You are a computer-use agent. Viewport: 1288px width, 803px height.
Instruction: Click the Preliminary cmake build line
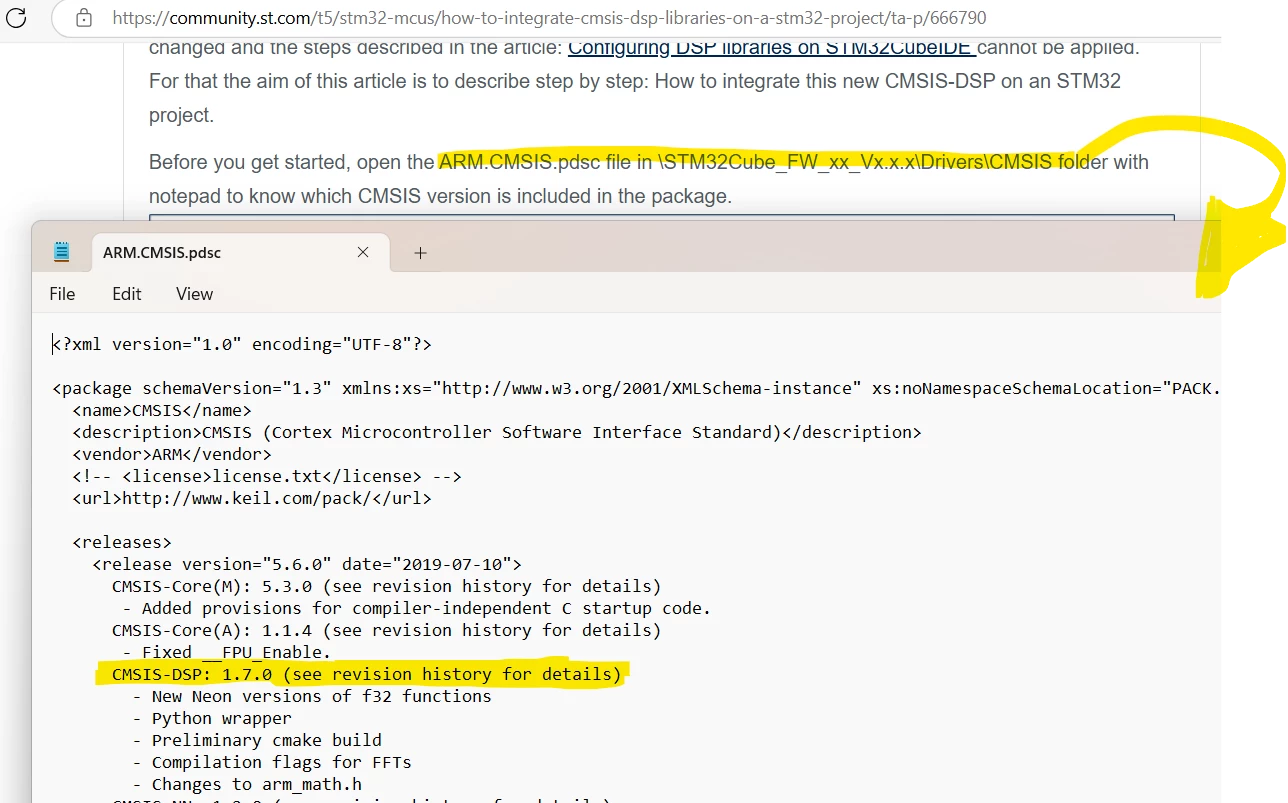click(x=257, y=740)
